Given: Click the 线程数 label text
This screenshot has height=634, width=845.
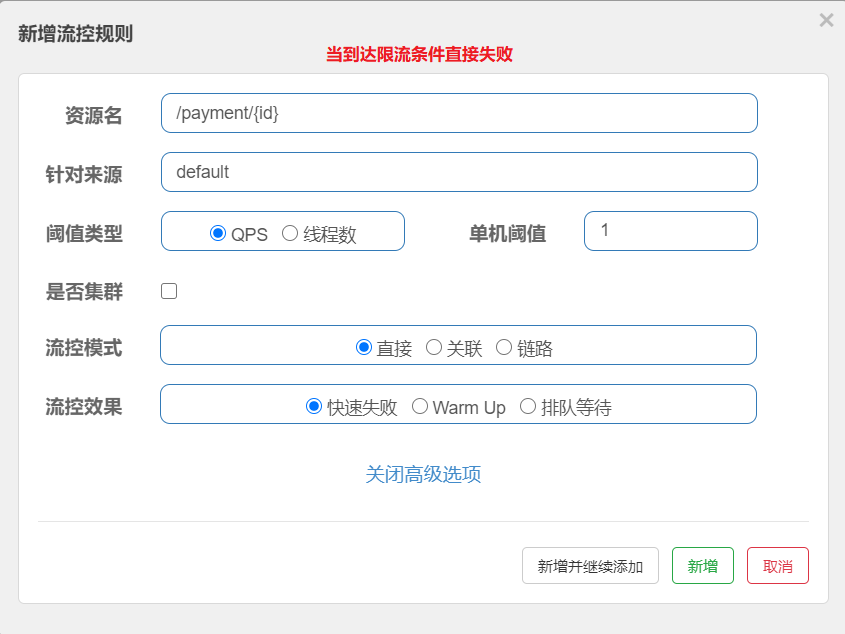Looking at the screenshot, I should (x=330, y=235).
